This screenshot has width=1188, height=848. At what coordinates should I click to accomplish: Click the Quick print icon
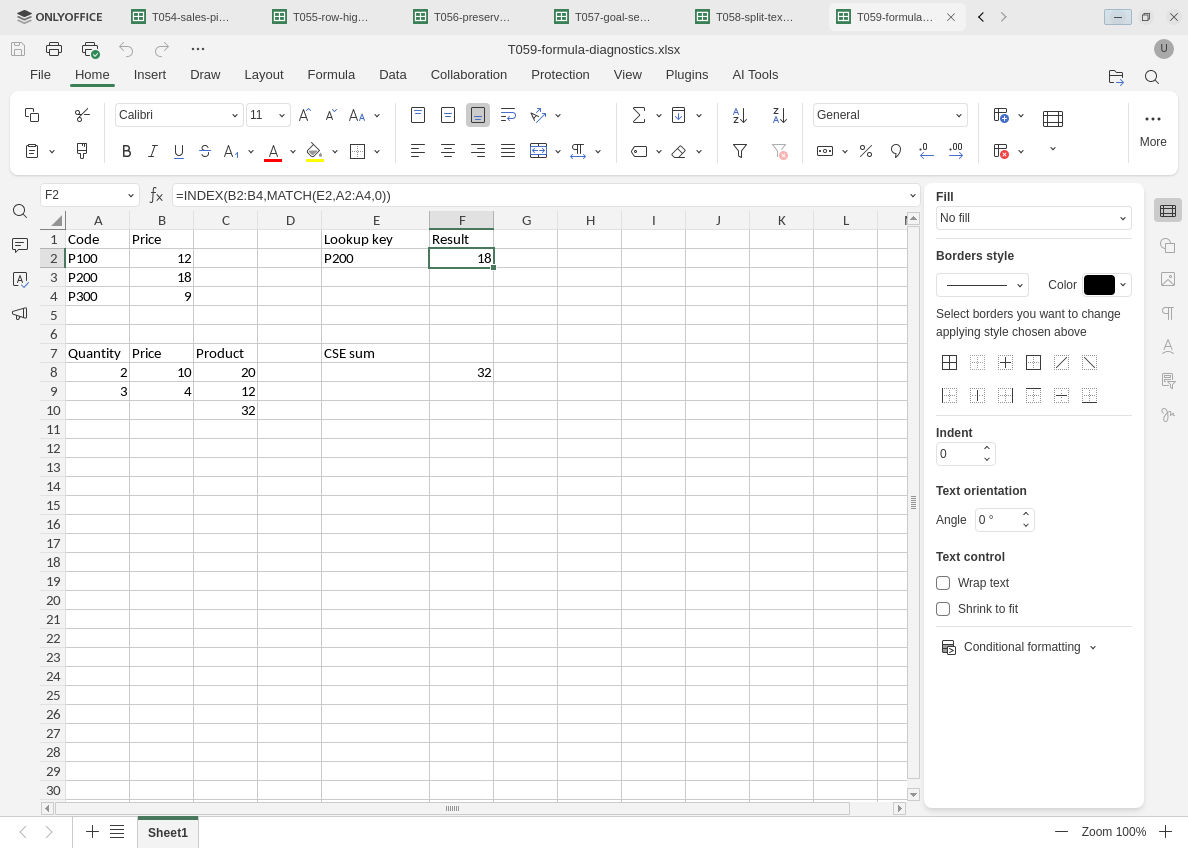(90, 49)
